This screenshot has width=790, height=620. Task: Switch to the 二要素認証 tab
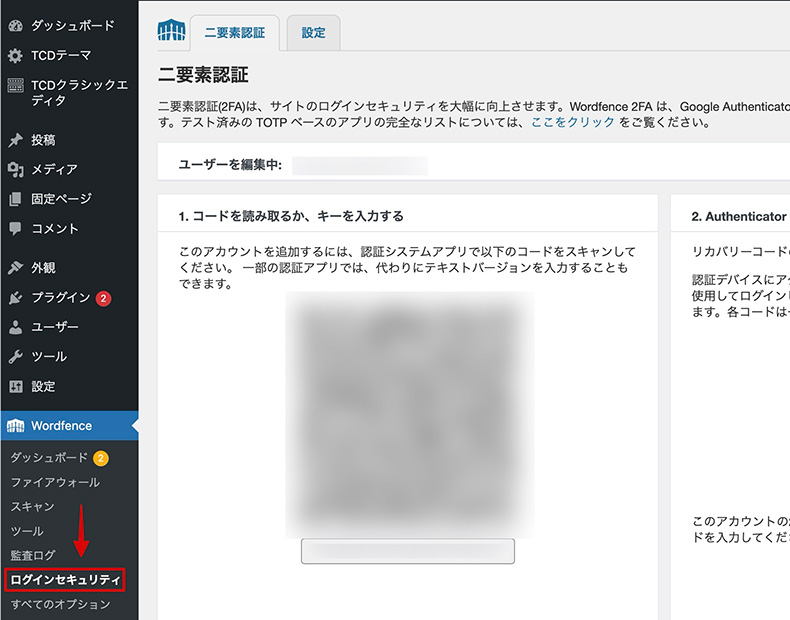pyautogui.click(x=235, y=33)
